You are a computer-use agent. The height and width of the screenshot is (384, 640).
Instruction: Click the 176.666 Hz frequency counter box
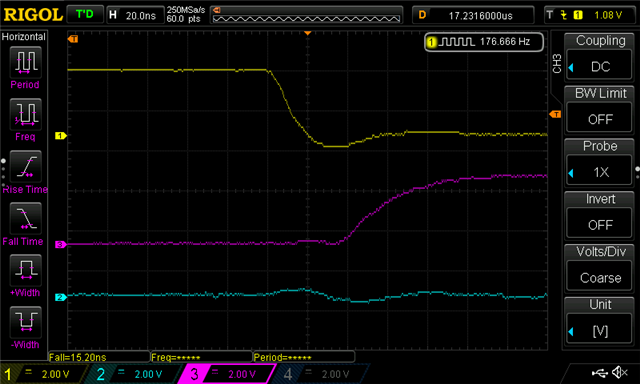[484, 42]
